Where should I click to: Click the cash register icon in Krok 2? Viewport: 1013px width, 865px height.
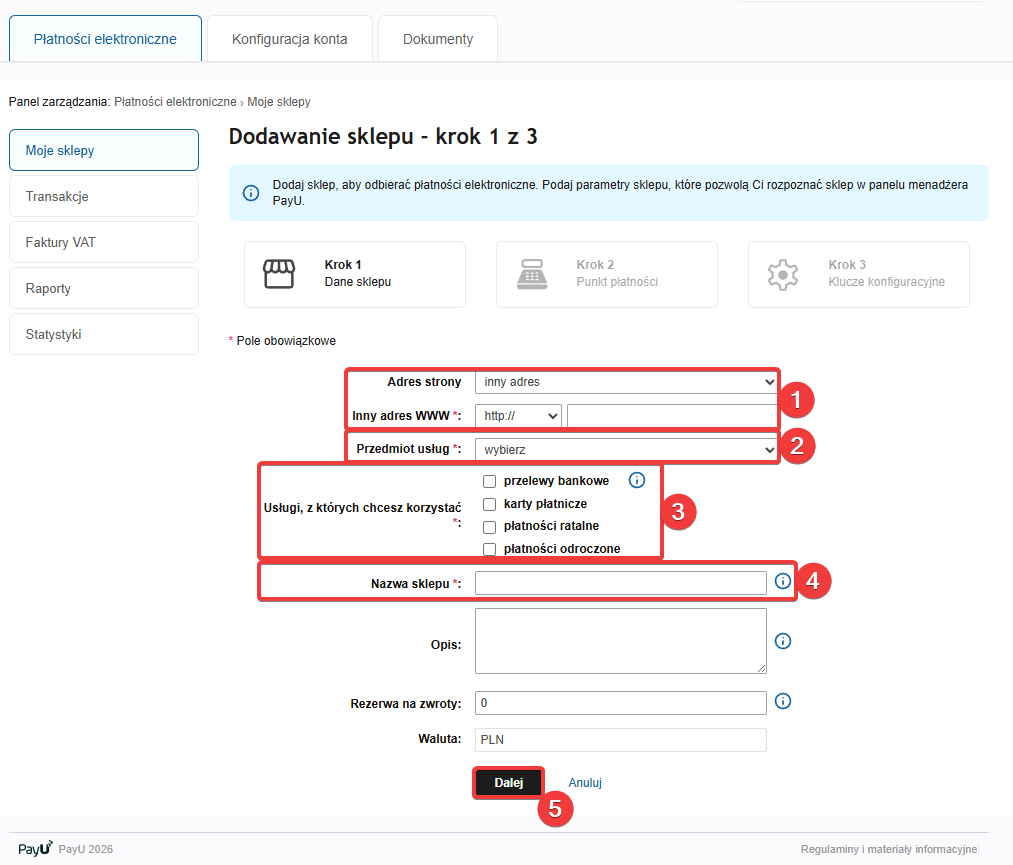[531, 274]
